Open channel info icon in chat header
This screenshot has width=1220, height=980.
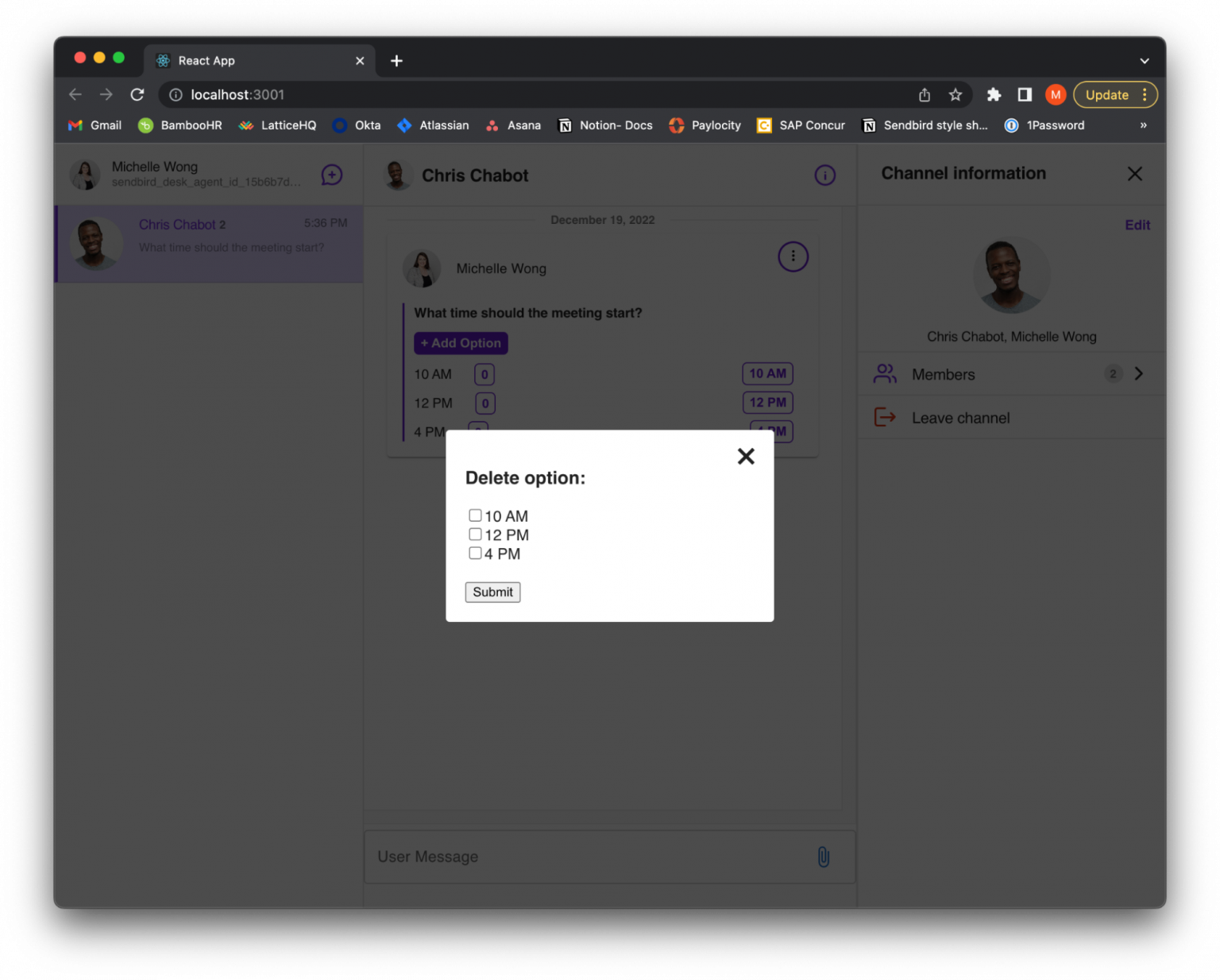coord(824,176)
